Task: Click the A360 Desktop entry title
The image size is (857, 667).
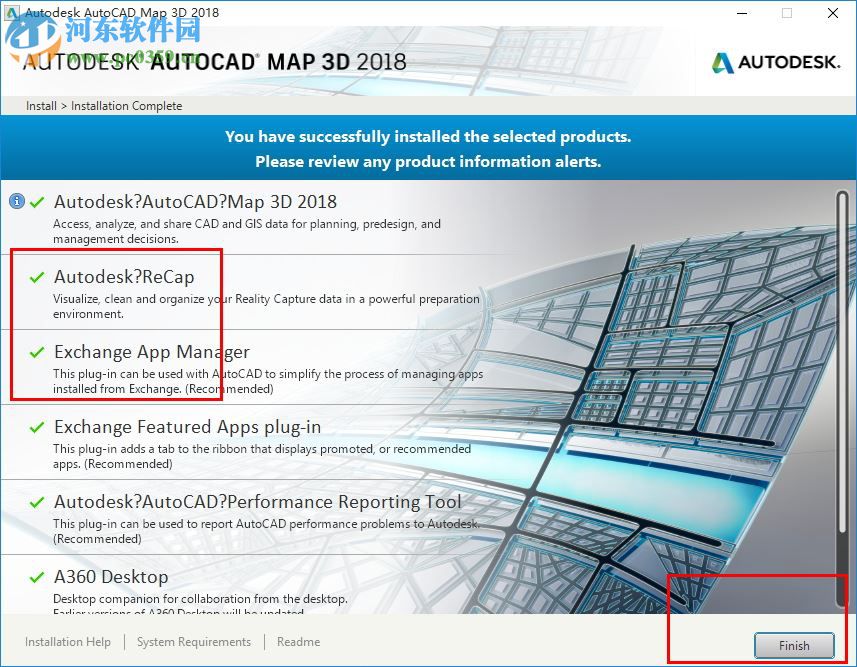Action: pyautogui.click(x=112, y=577)
